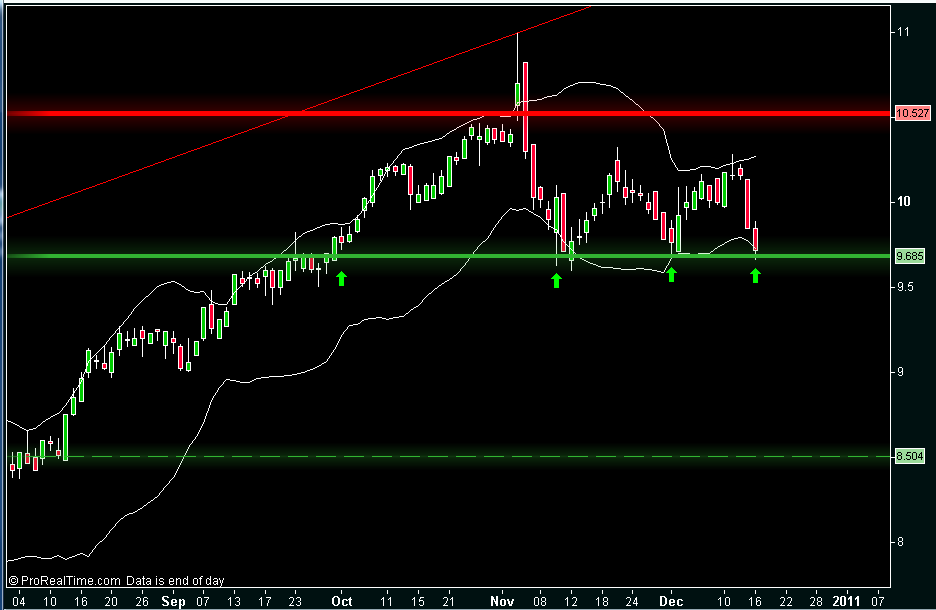Click the date label 16 right of Dec
Viewport: 936px width, 610px height.
pos(755,601)
